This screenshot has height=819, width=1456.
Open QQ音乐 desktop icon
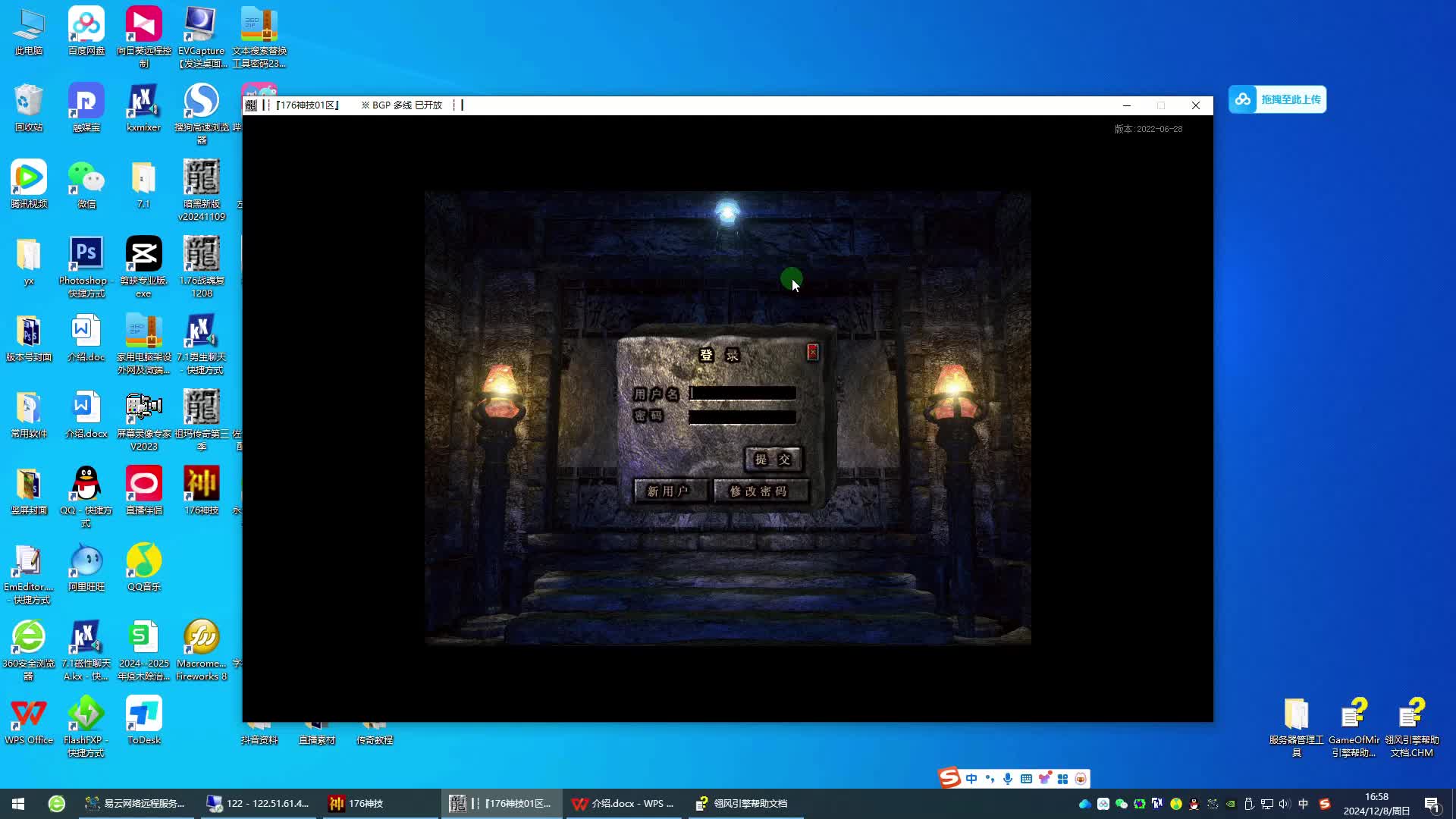144,568
